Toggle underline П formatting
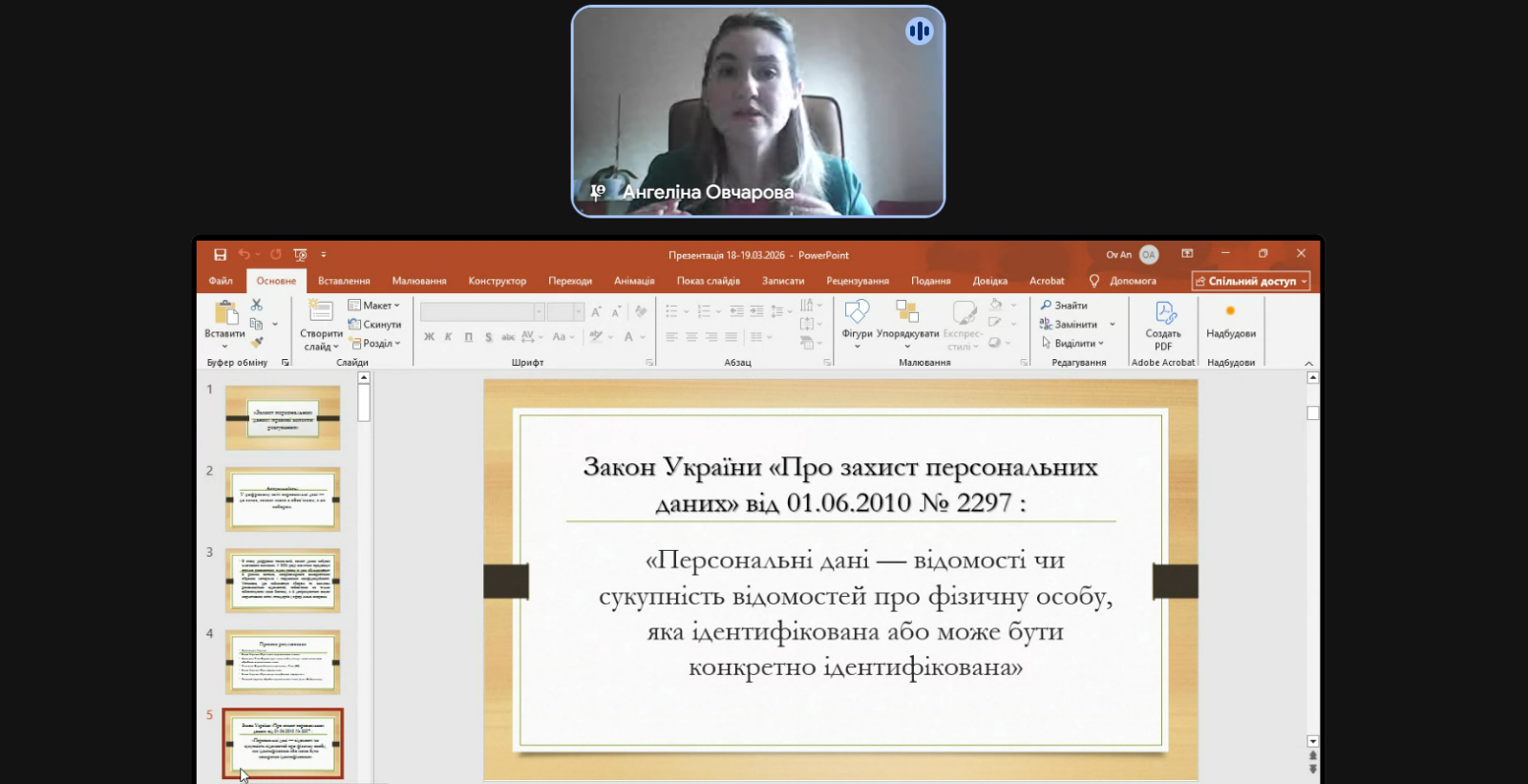This screenshot has height=784, width=1528. [468, 337]
